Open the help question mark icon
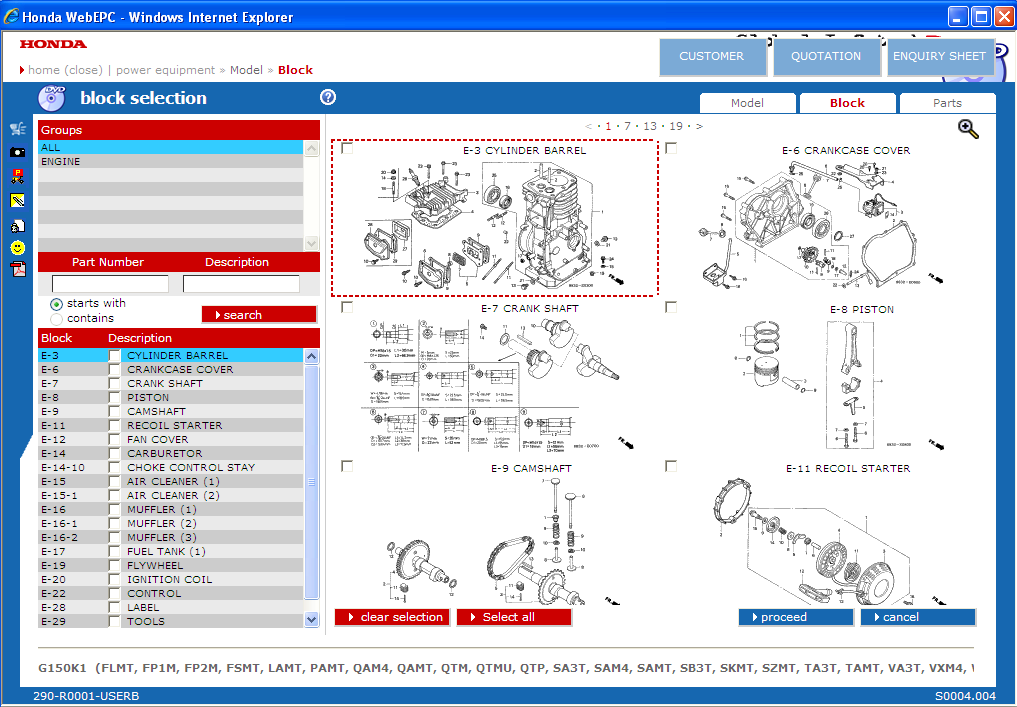Screen dimensions: 1017x707 (328, 97)
